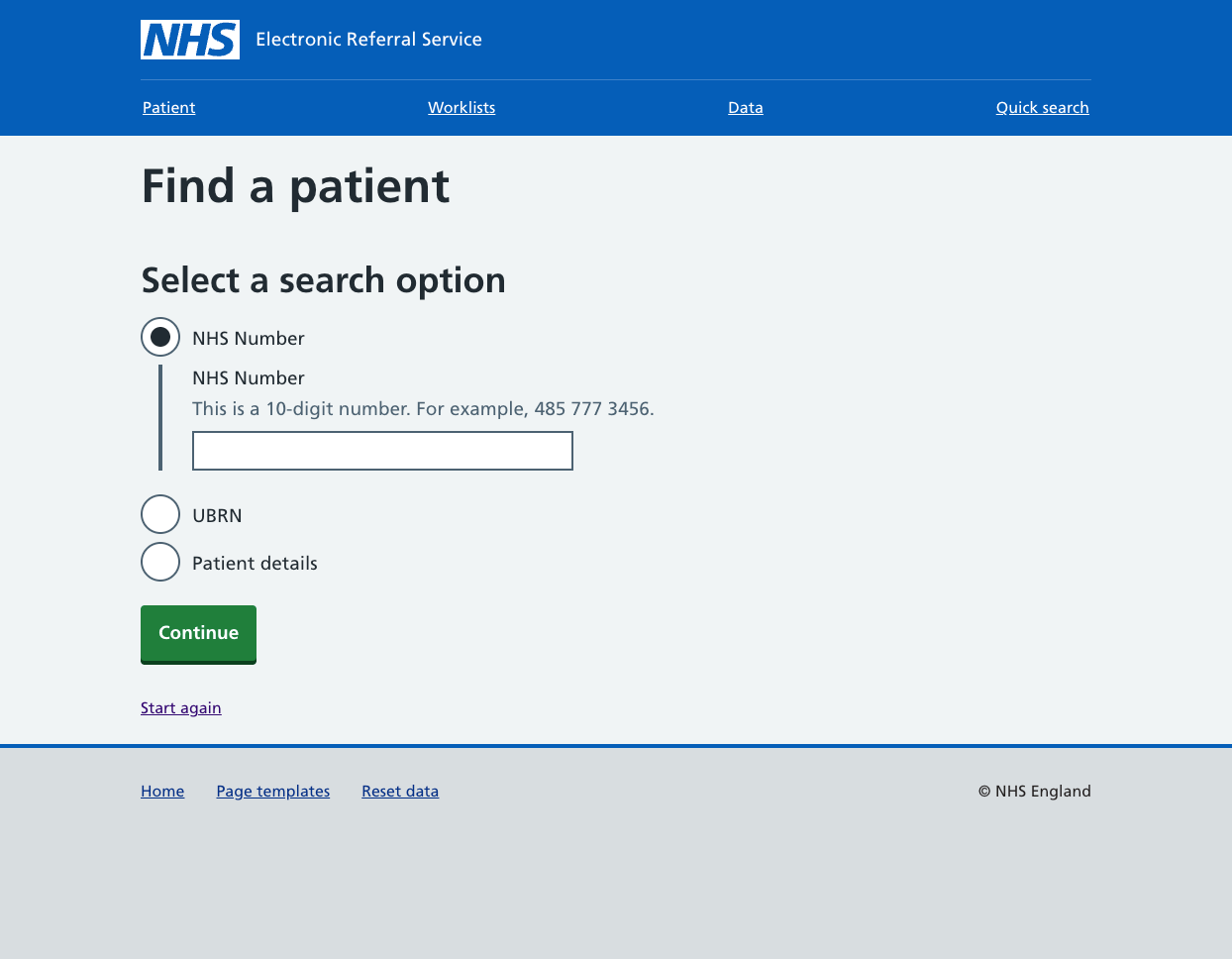Choose the Patient details radio button circle
This screenshot has width=1232, height=959.
160,562
